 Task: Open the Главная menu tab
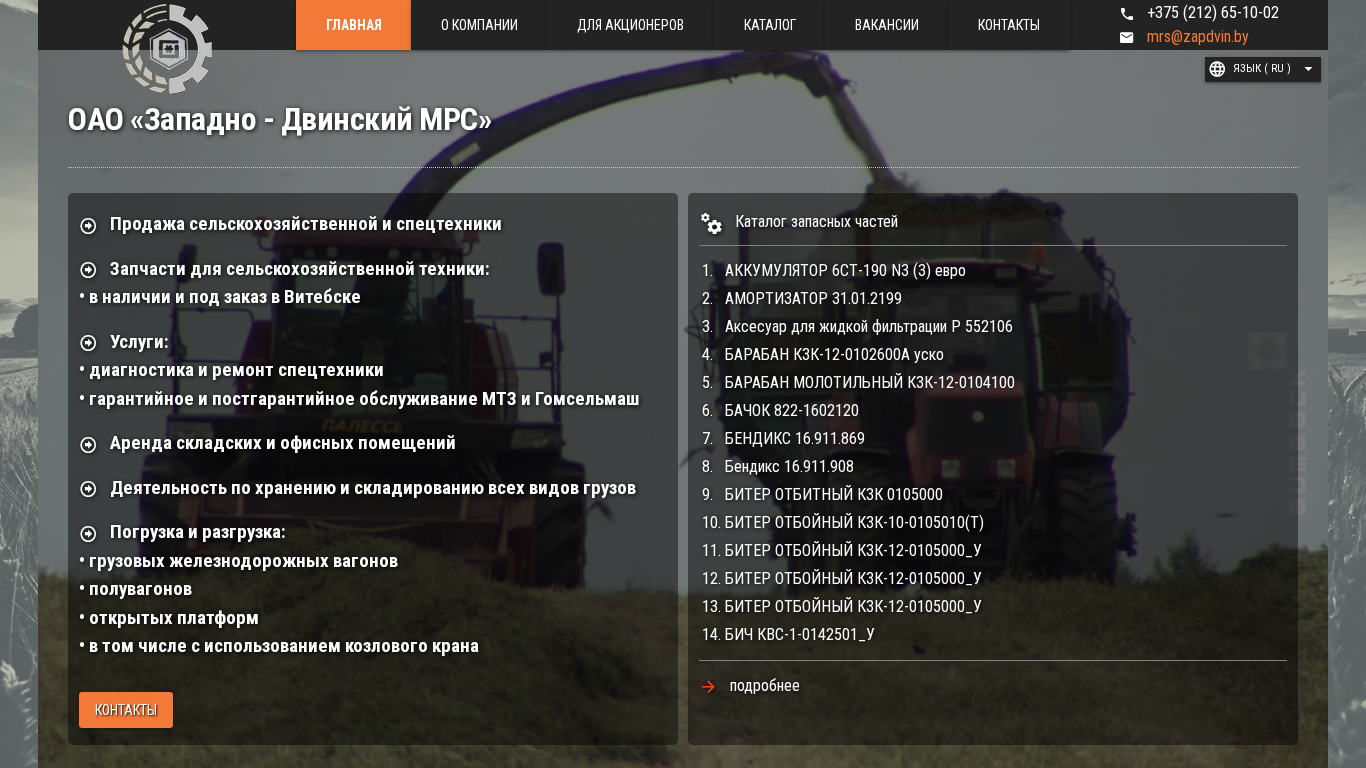pos(353,25)
